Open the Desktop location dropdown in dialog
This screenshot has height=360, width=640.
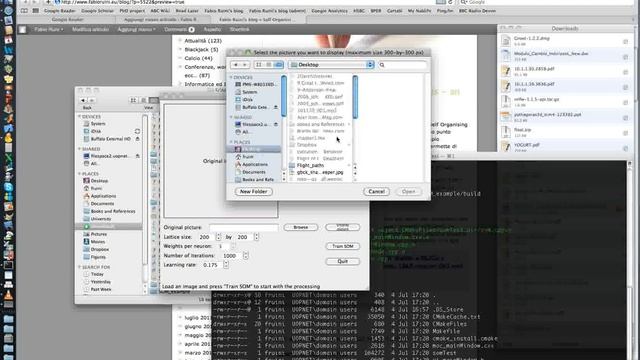331,65
